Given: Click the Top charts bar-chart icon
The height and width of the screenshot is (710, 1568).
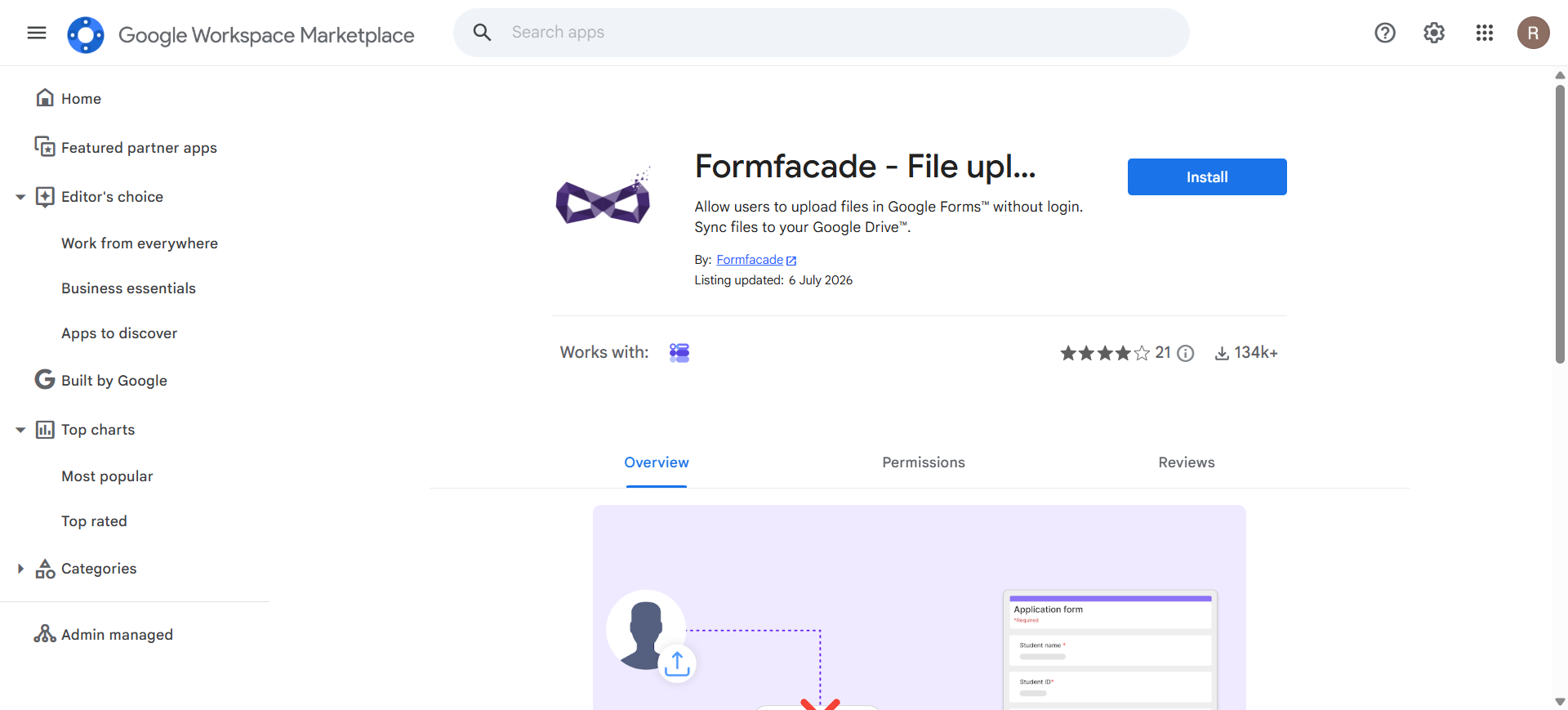Looking at the screenshot, I should pos(45,430).
